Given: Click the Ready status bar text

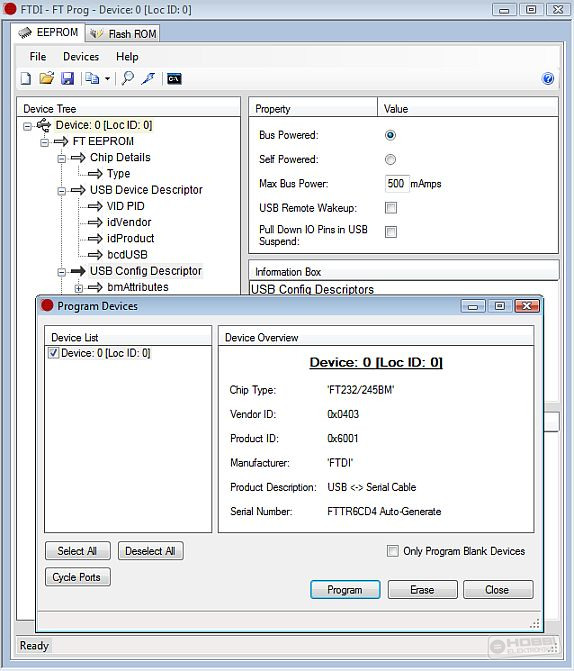Looking at the screenshot, I should pos(34,645).
